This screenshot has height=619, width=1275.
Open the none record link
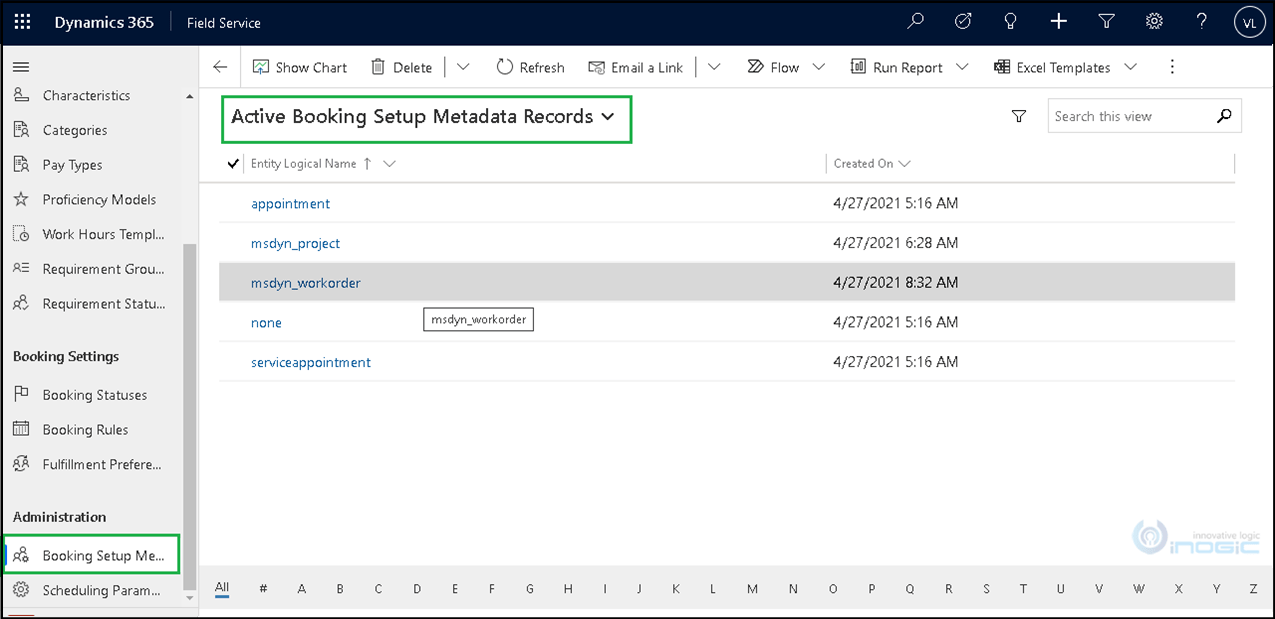tap(266, 323)
